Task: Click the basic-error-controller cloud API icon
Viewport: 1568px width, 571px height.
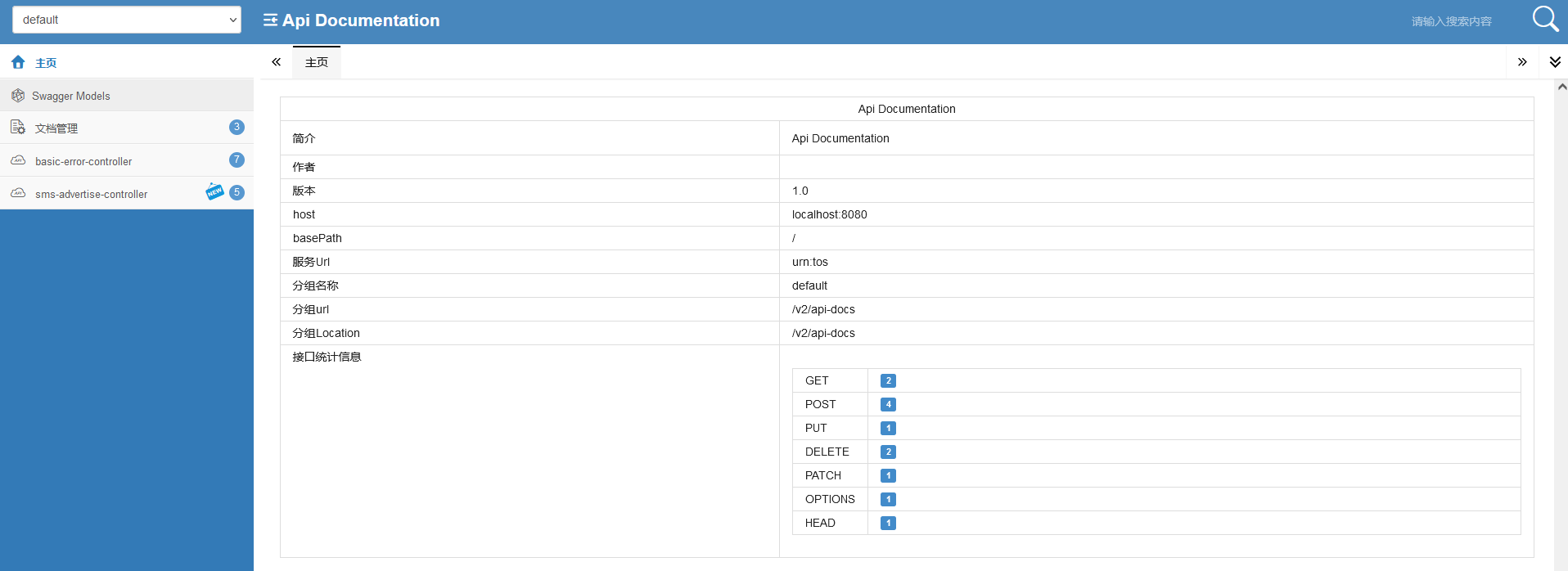Action: (x=18, y=160)
